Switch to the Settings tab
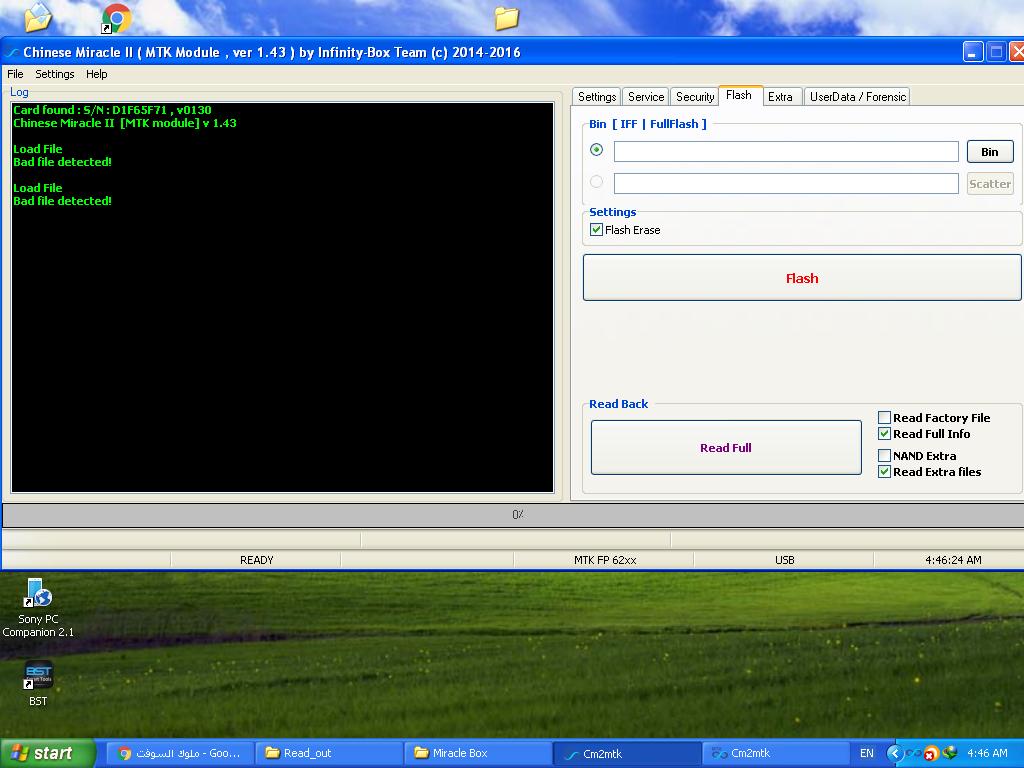This screenshot has height=768, width=1024. click(x=597, y=97)
